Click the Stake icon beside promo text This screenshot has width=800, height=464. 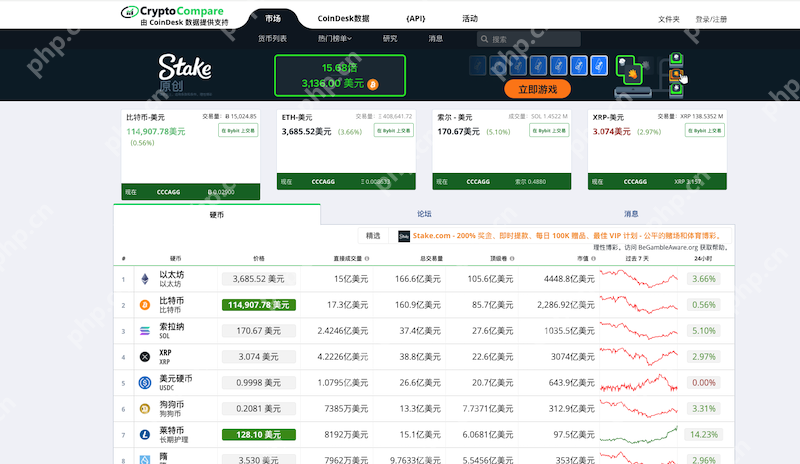404,236
